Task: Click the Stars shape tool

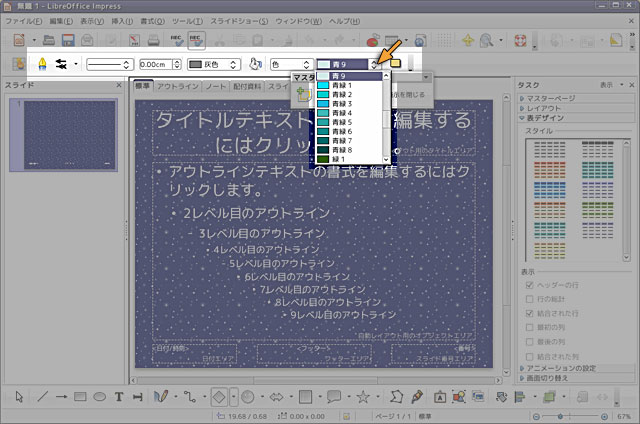Action: [x=365, y=396]
